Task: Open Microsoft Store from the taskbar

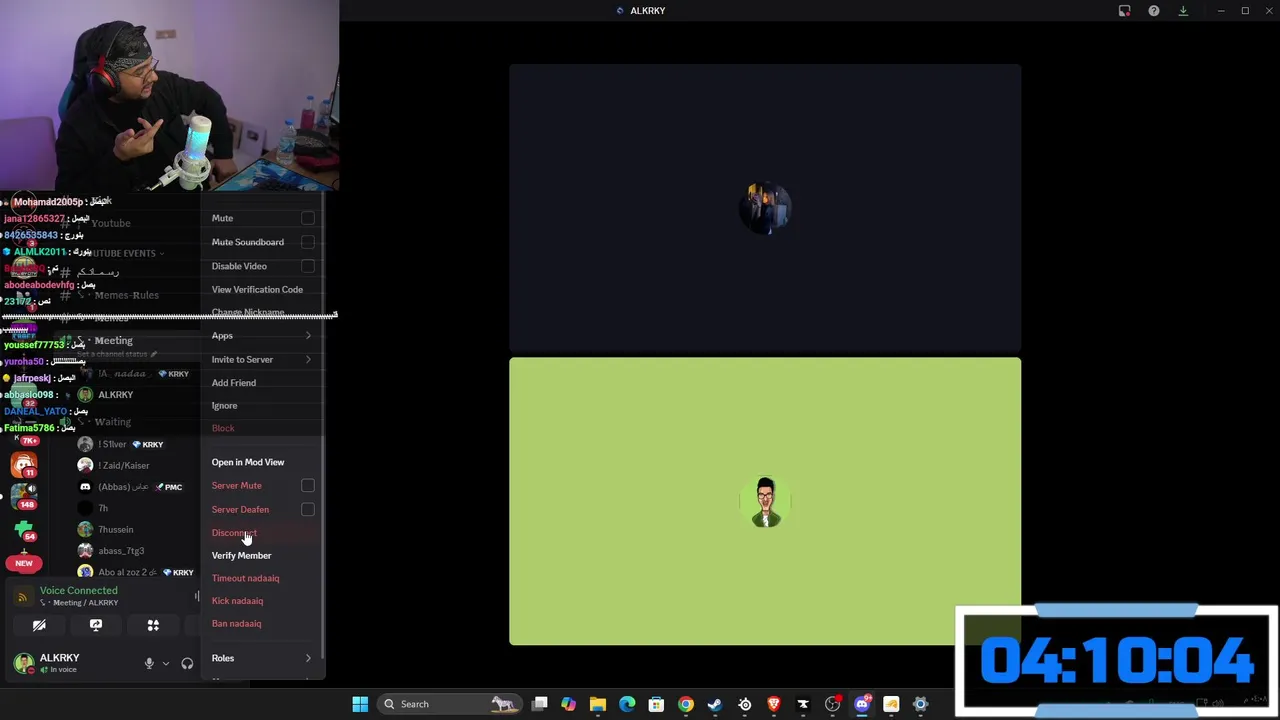Action: click(656, 704)
